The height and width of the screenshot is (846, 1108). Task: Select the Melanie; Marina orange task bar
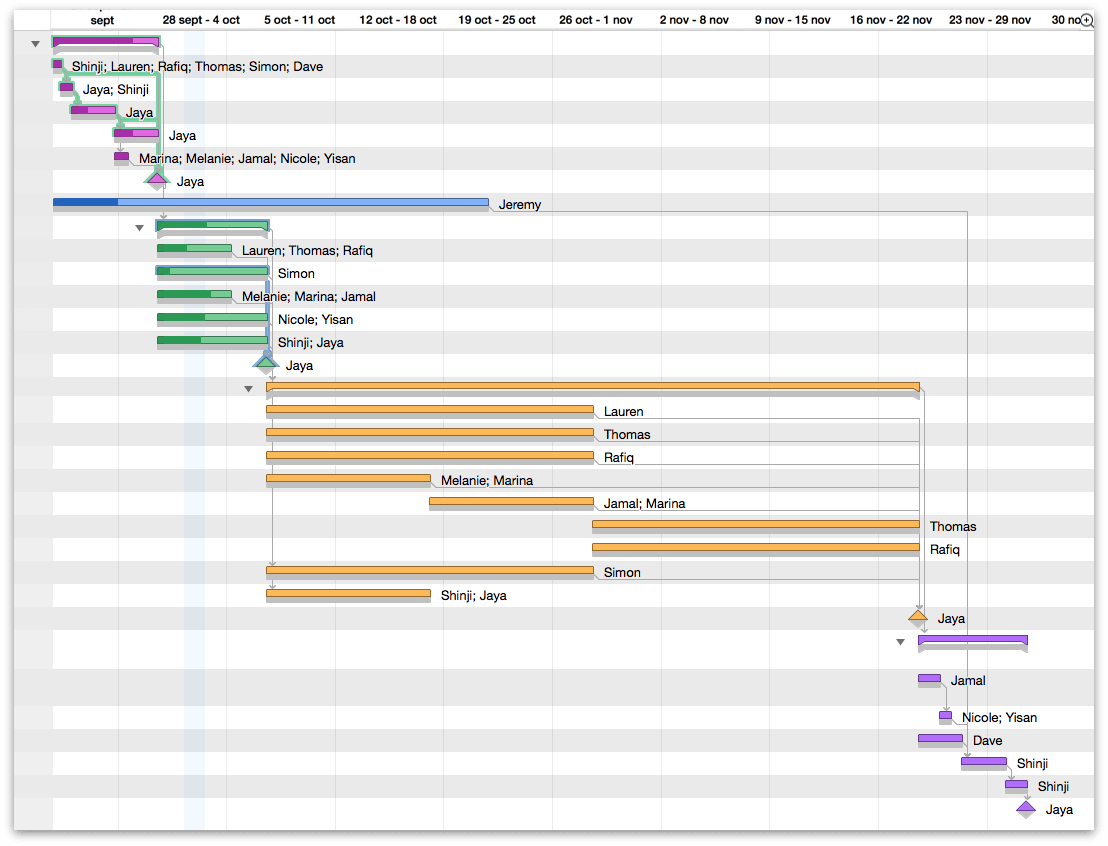tap(349, 479)
